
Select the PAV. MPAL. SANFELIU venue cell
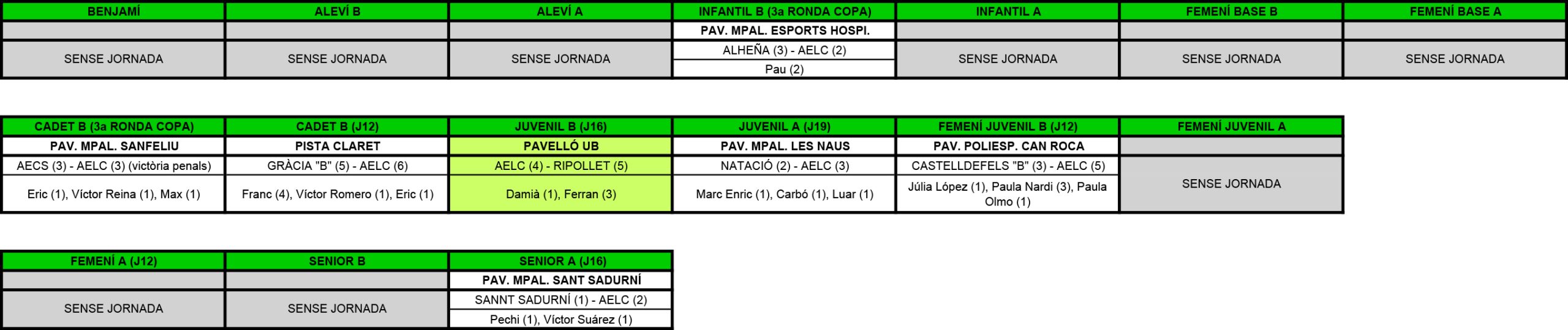click(x=113, y=146)
